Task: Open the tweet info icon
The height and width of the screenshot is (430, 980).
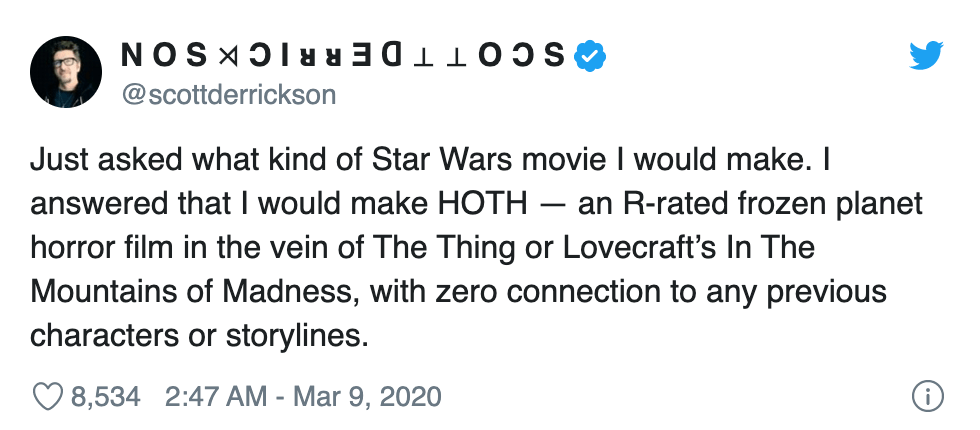Action: tap(927, 397)
